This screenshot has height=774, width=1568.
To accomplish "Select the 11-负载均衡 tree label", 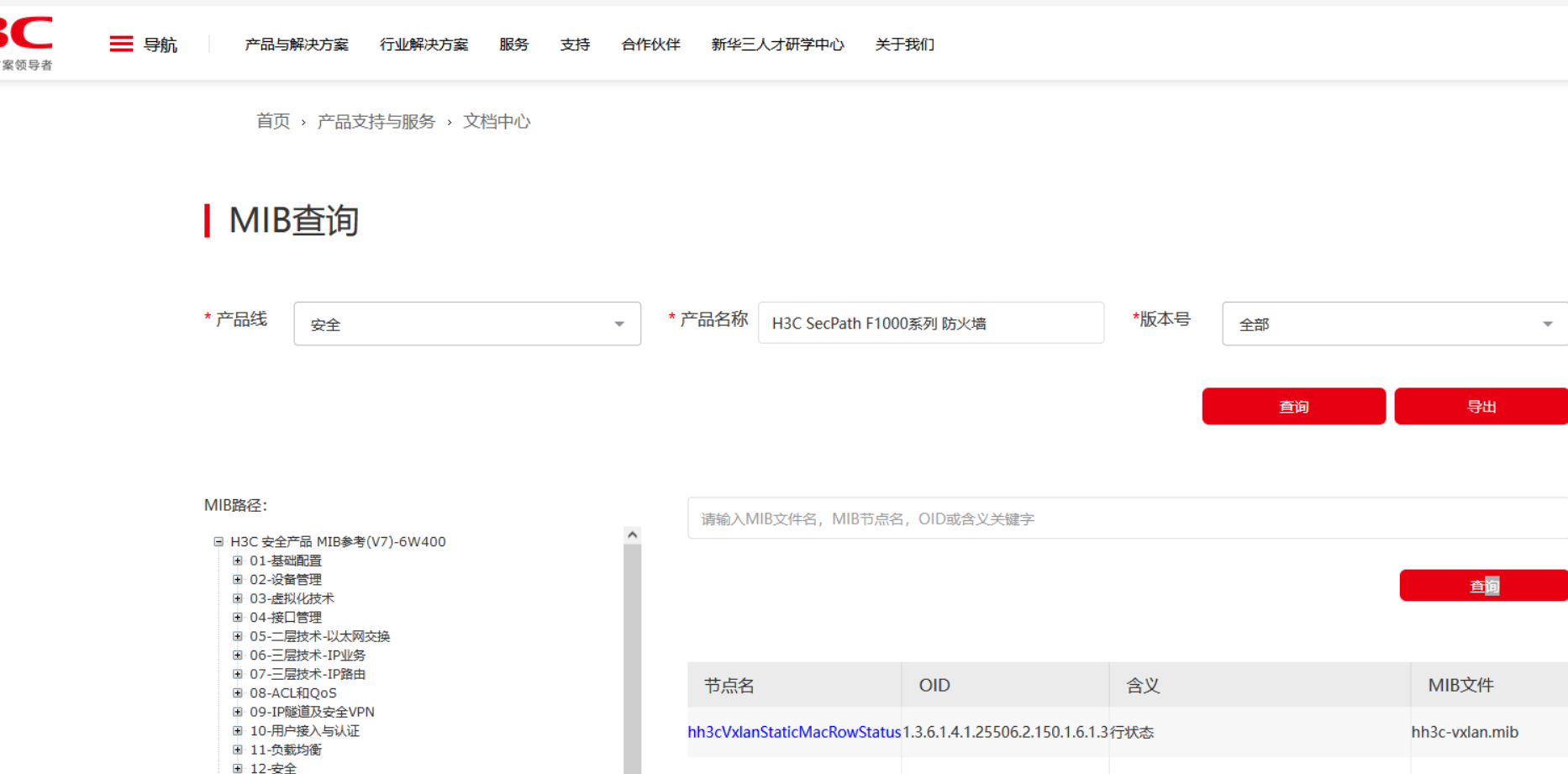I will click(286, 750).
